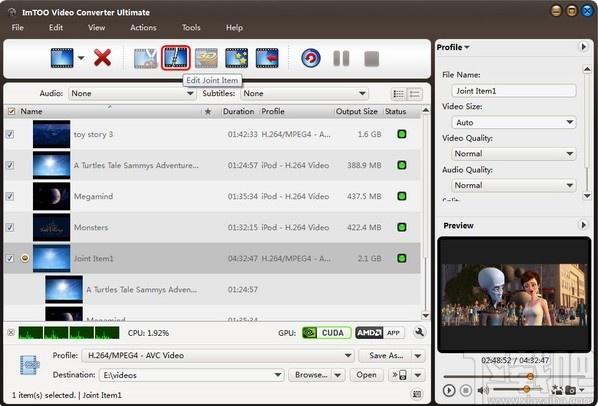Image resolution: width=598 pixels, height=406 pixels.
Task: Select the toy story 3 thumbnail
Action: pyautogui.click(x=51, y=134)
